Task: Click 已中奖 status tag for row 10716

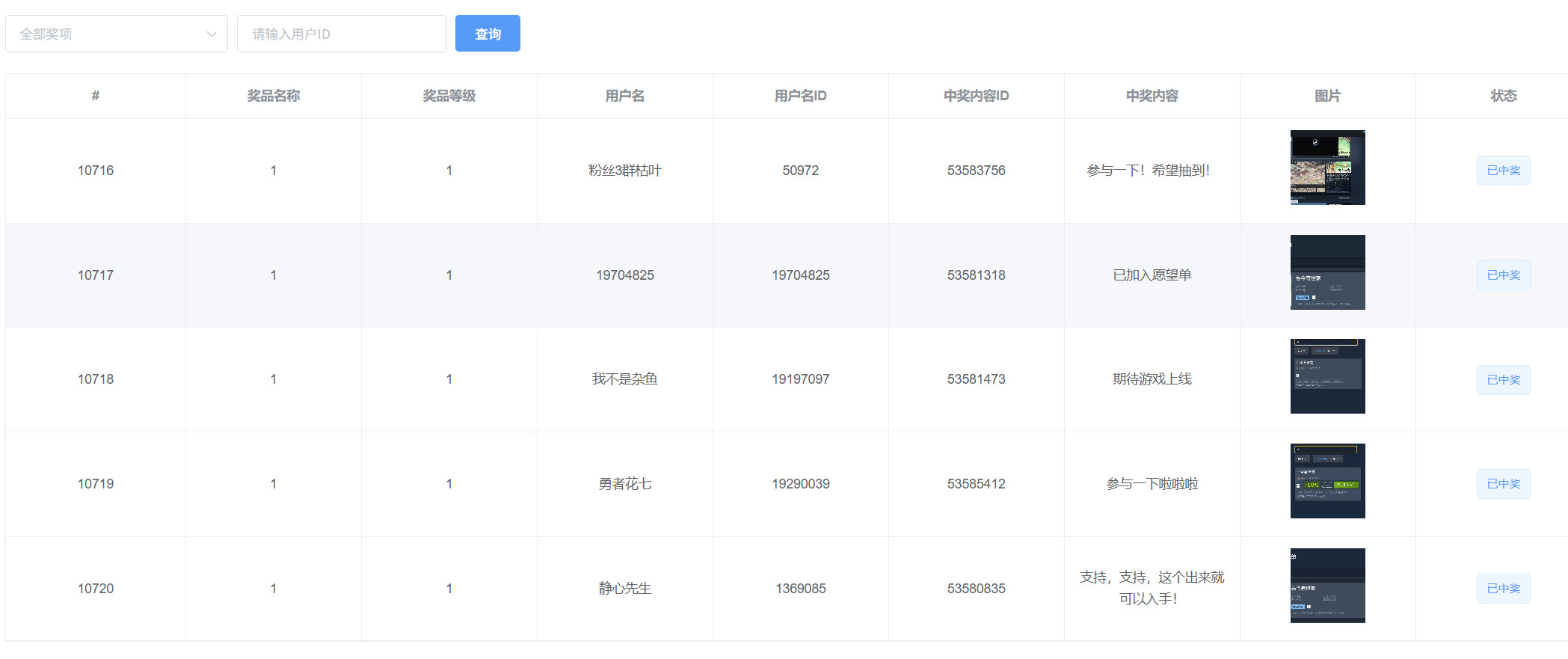Action: [x=1503, y=171]
